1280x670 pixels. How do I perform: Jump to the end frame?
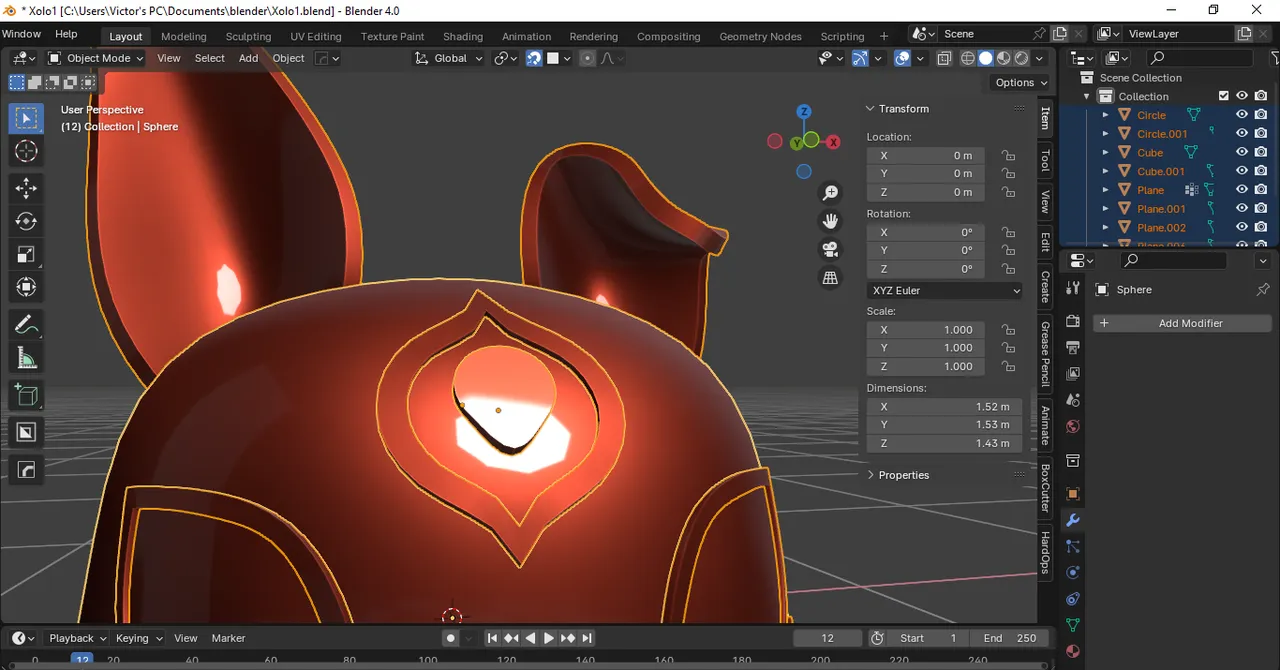[x=587, y=638]
